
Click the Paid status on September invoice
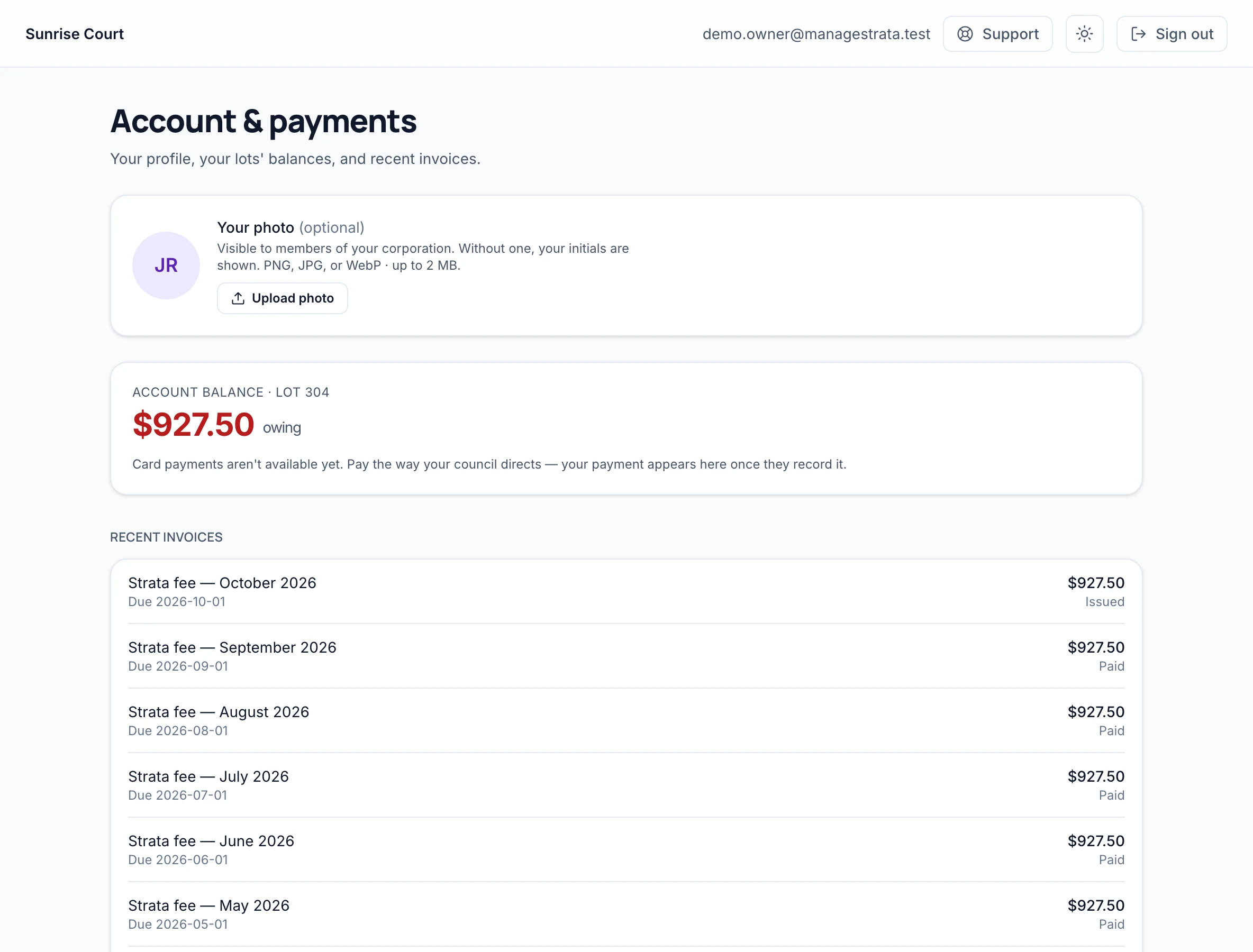1111,666
